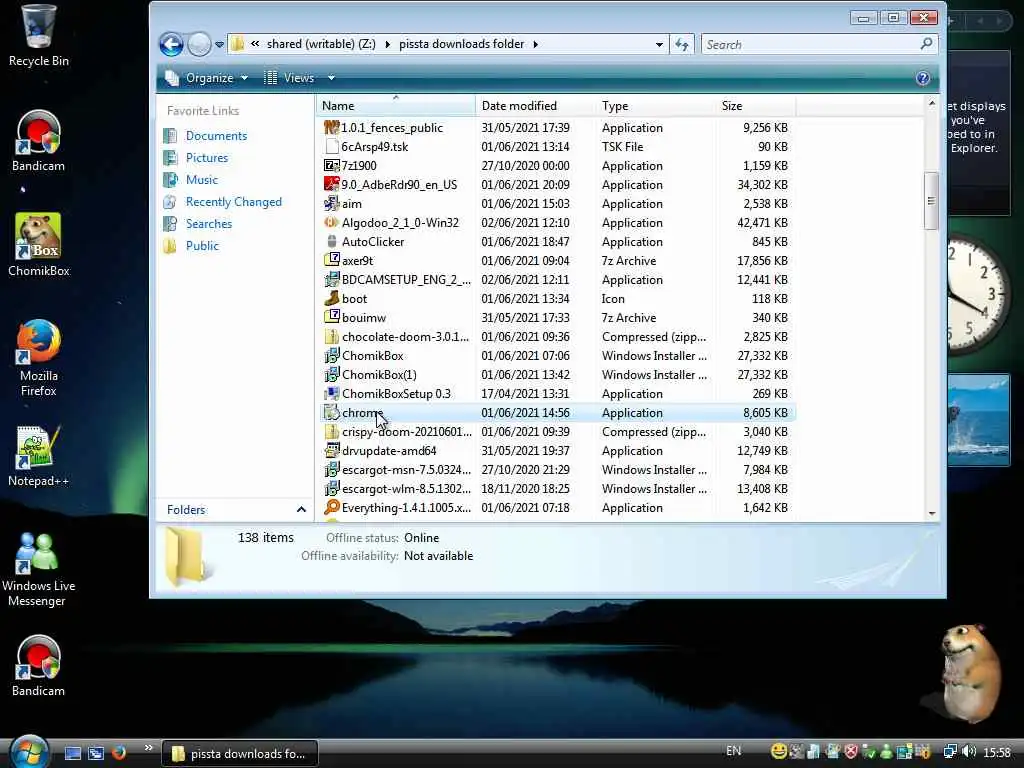Click 'pissta downloads fo...' taskbar button
The image size is (1024, 768).
(240, 754)
